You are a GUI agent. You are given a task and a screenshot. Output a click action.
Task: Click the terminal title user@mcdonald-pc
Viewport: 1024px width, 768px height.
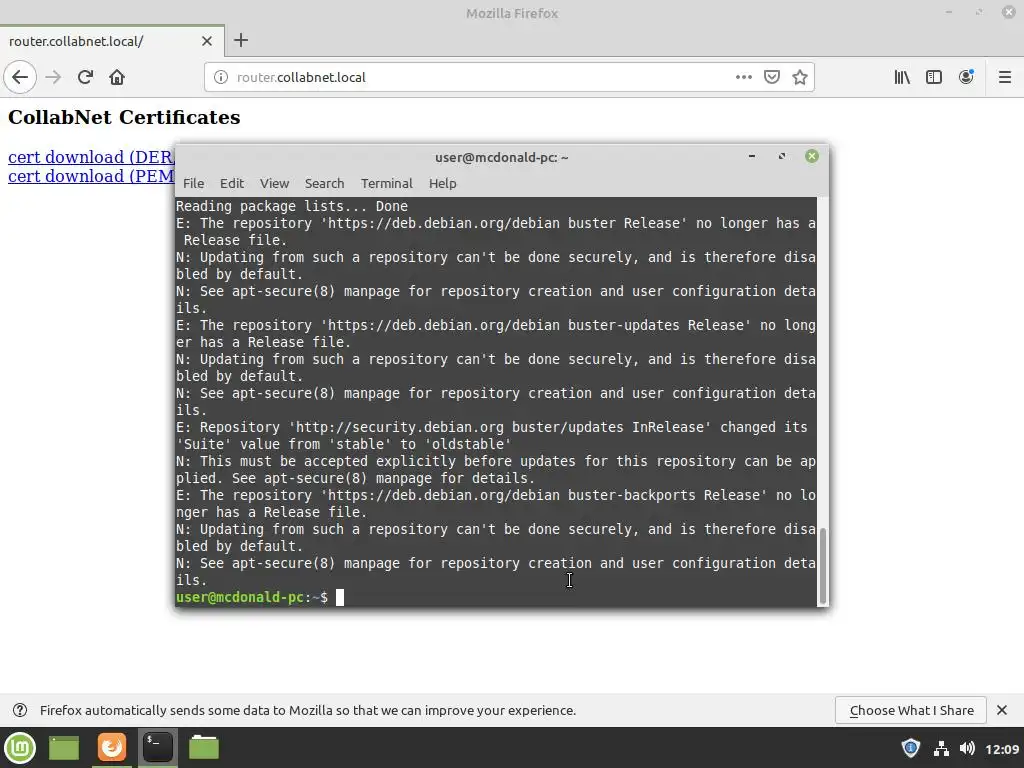(x=502, y=157)
